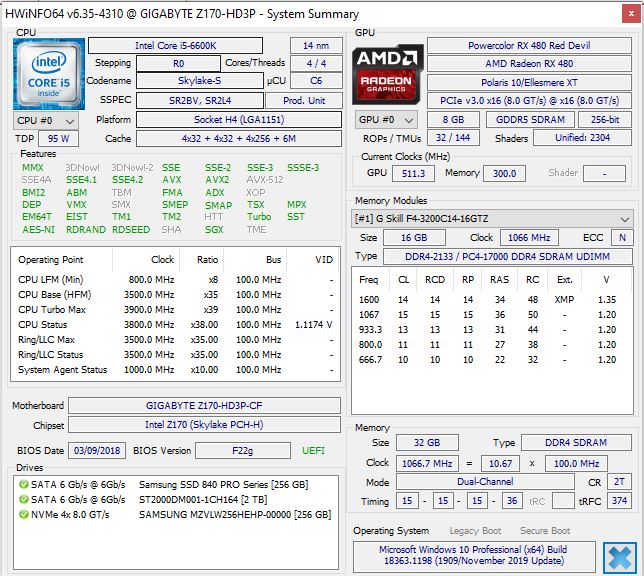Click the System Agent Status row
The height and width of the screenshot is (576, 644).
click(175, 370)
